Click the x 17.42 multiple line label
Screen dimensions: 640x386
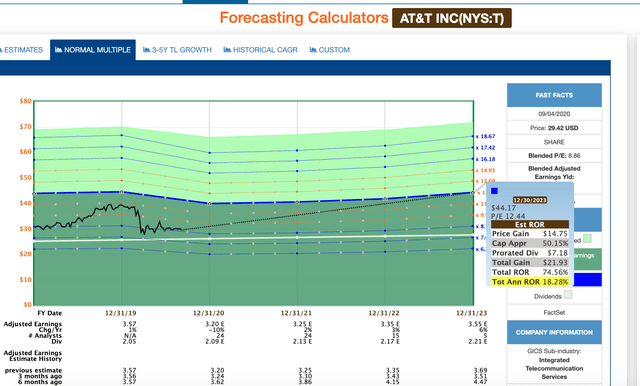pos(485,148)
